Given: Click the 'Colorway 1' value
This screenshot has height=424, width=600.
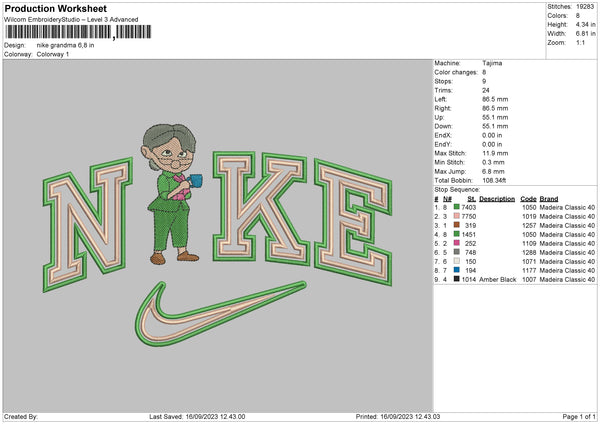Looking at the screenshot, I should [53, 54].
